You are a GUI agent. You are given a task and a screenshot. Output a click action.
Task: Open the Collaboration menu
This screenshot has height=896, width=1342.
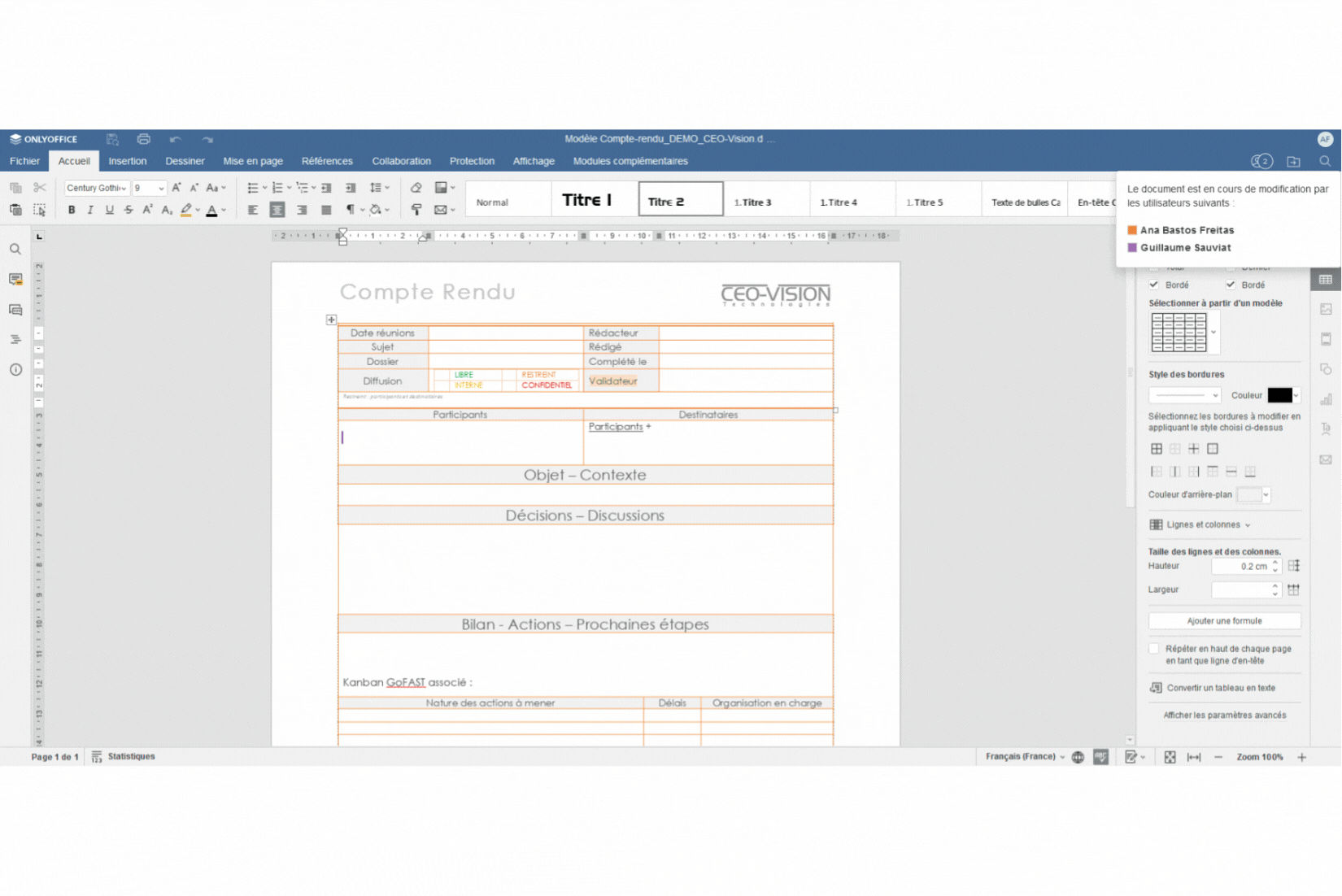[402, 161]
